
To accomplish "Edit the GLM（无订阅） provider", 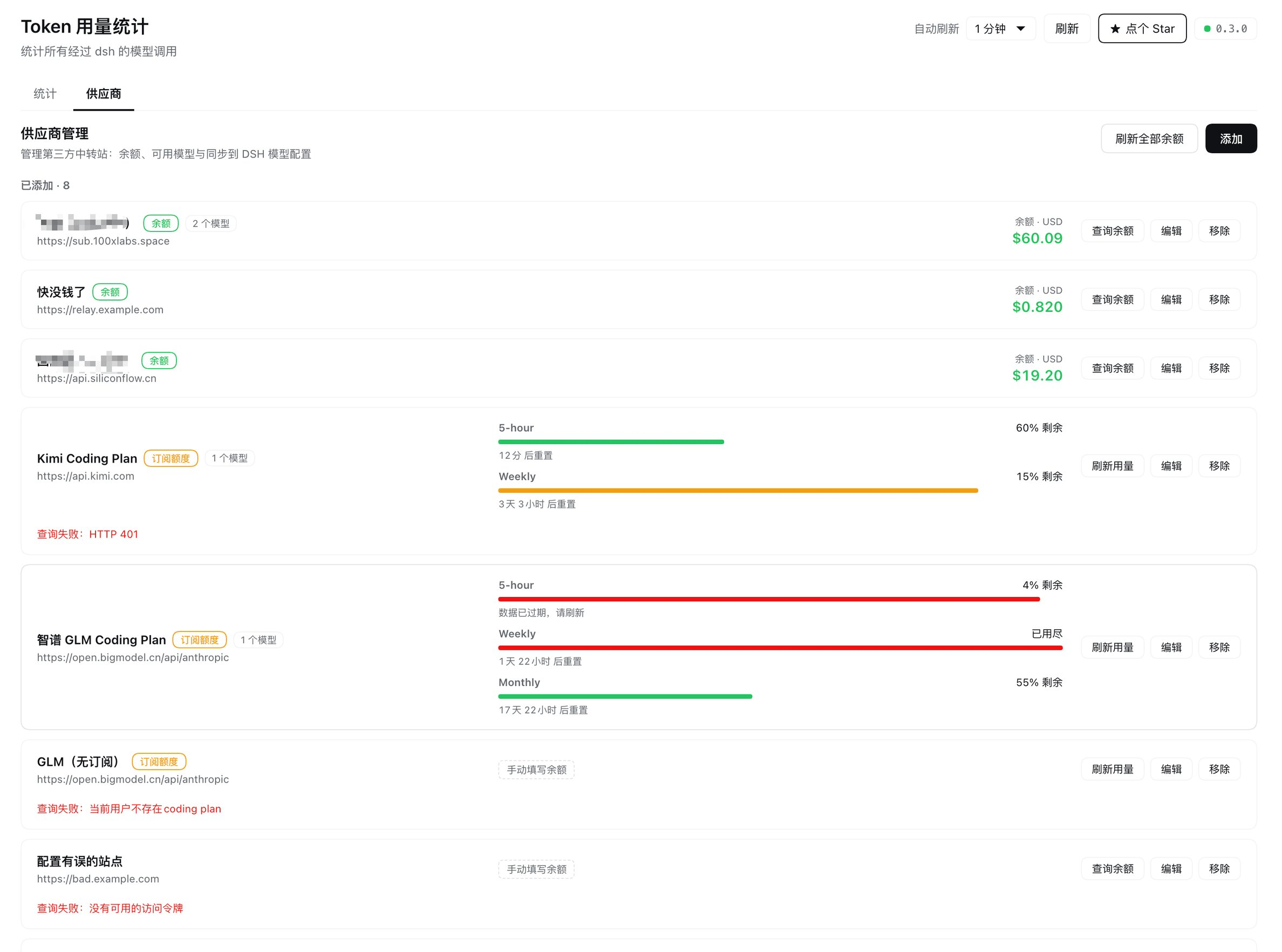I will click(x=1171, y=769).
